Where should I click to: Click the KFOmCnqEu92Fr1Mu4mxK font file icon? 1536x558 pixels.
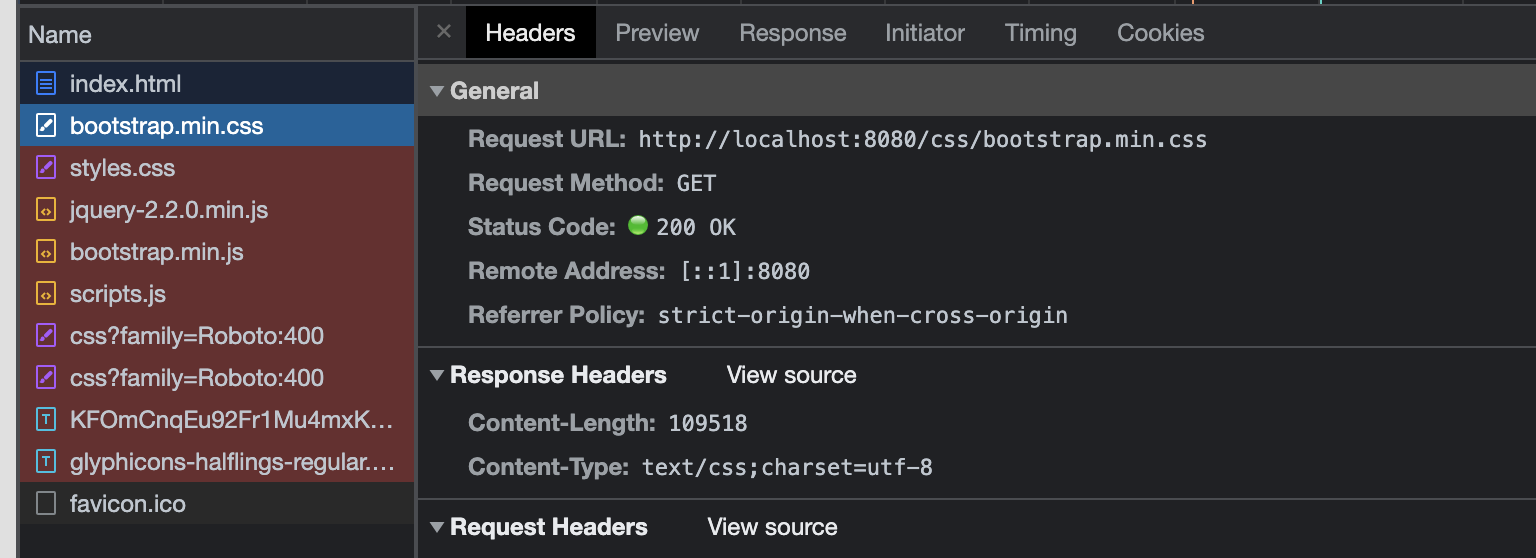click(x=45, y=420)
